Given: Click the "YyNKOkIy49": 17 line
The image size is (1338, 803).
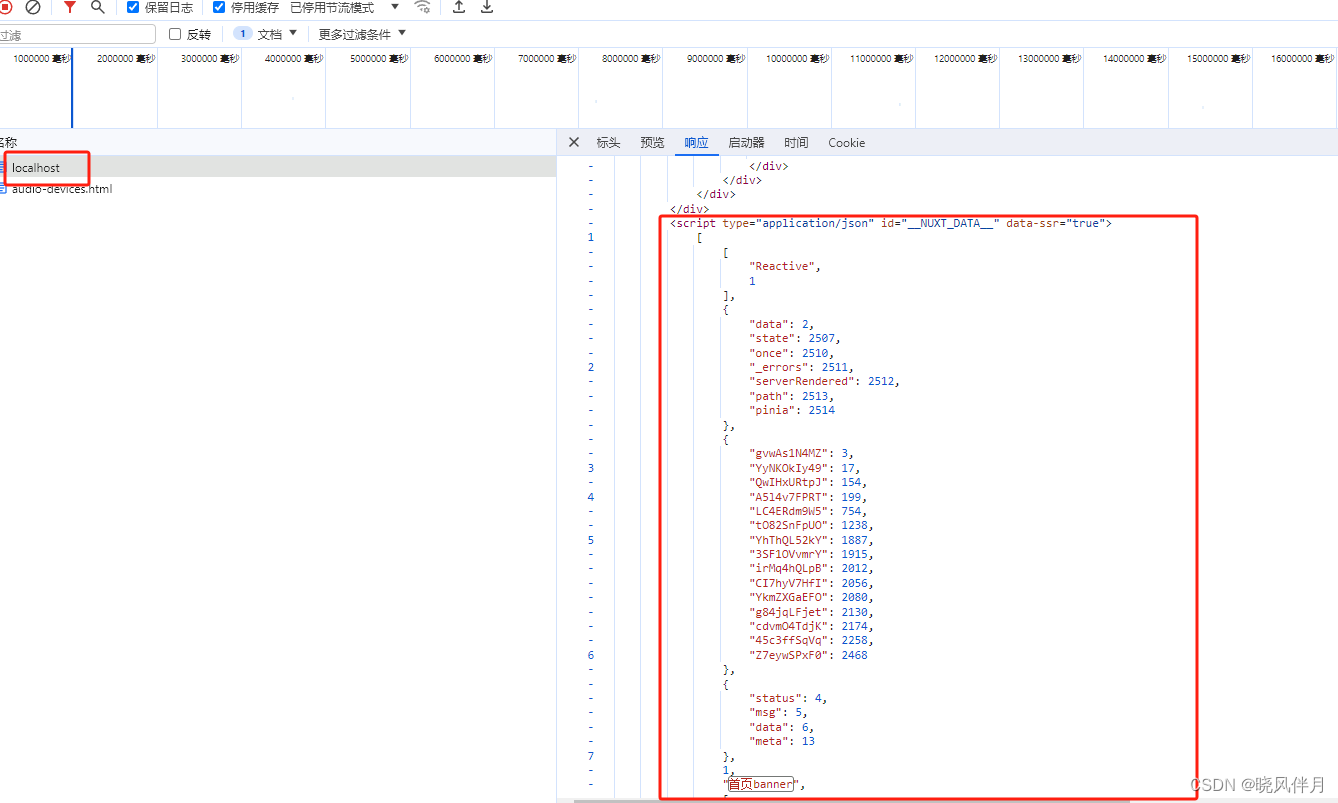Looking at the screenshot, I should (804, 468).
